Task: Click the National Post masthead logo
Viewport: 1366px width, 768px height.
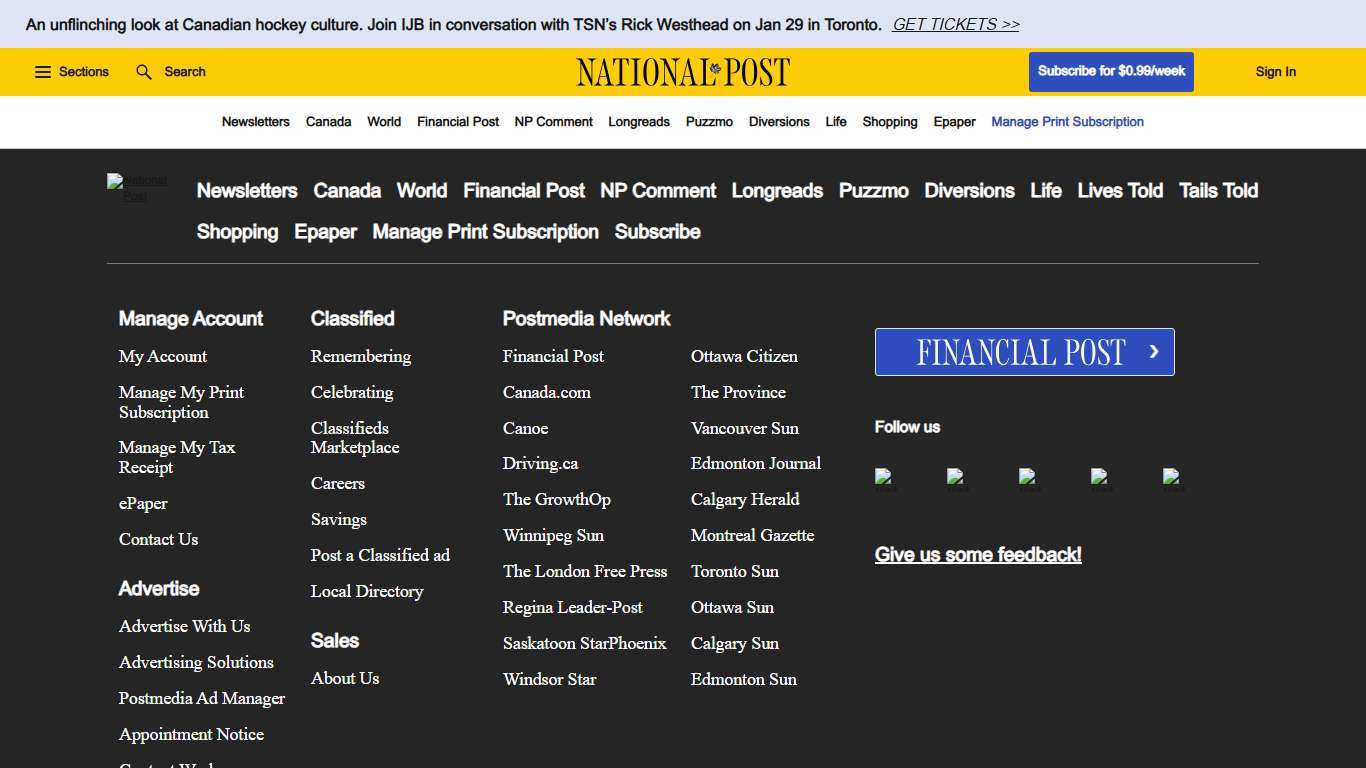Action: [683, 71]
